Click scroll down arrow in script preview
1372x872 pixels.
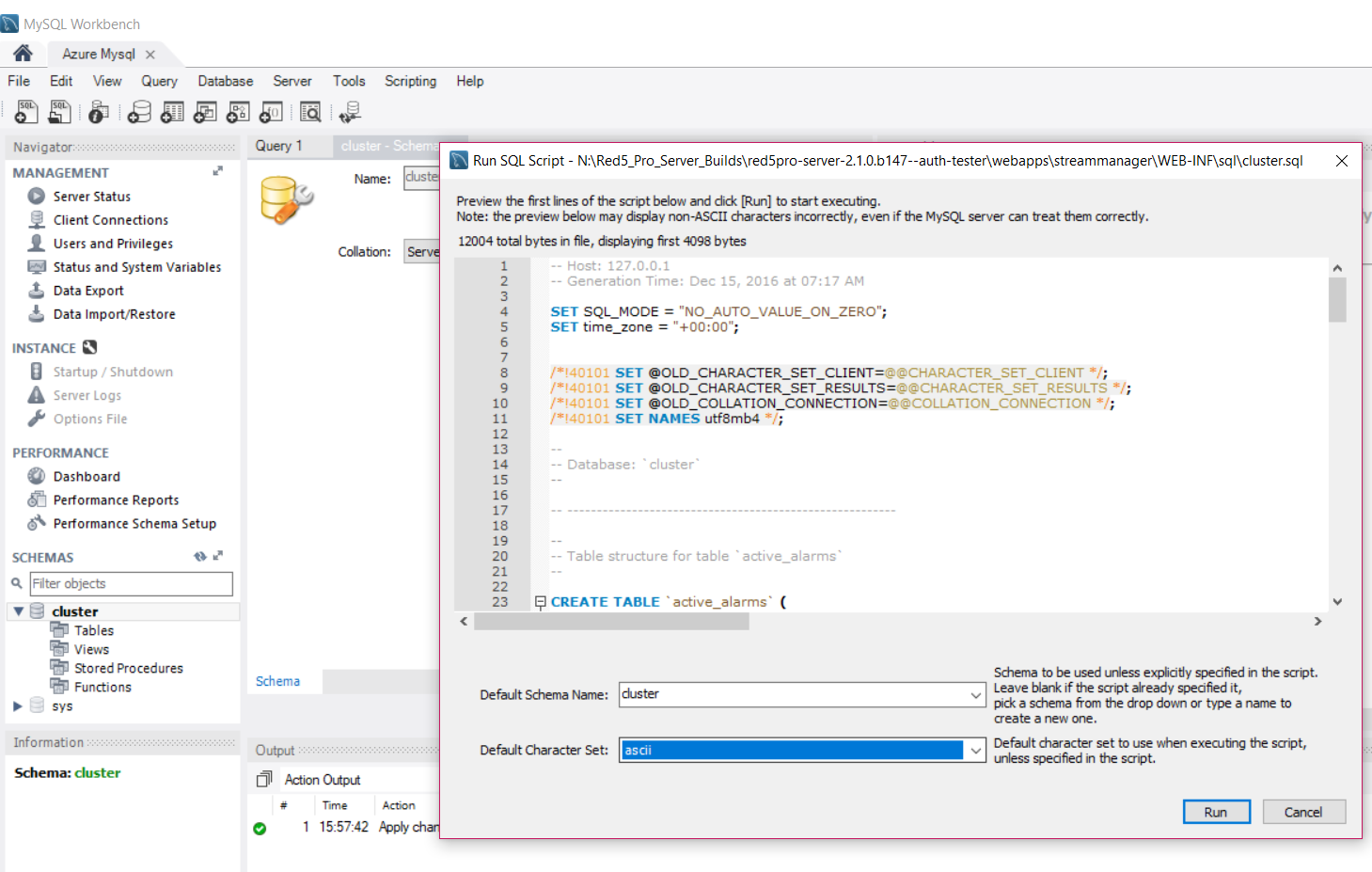[1337, 602]
